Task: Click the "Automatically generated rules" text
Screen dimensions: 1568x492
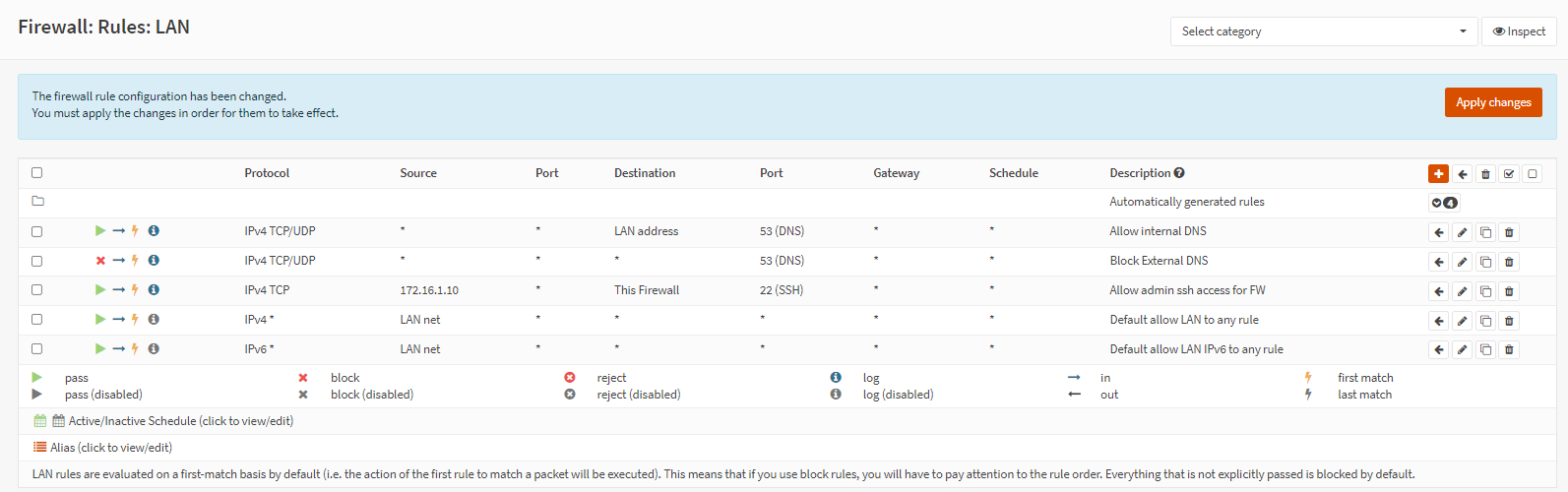Action: 1187,202
